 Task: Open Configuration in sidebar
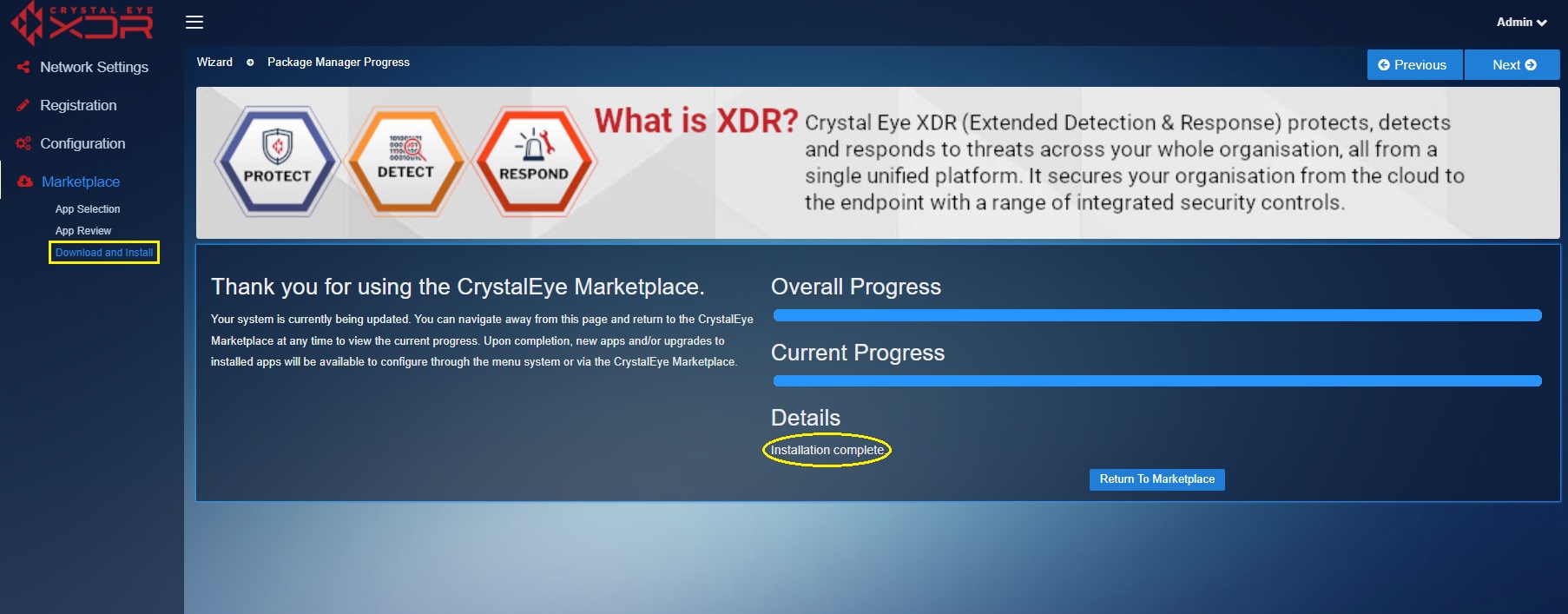tap(82, 143)
